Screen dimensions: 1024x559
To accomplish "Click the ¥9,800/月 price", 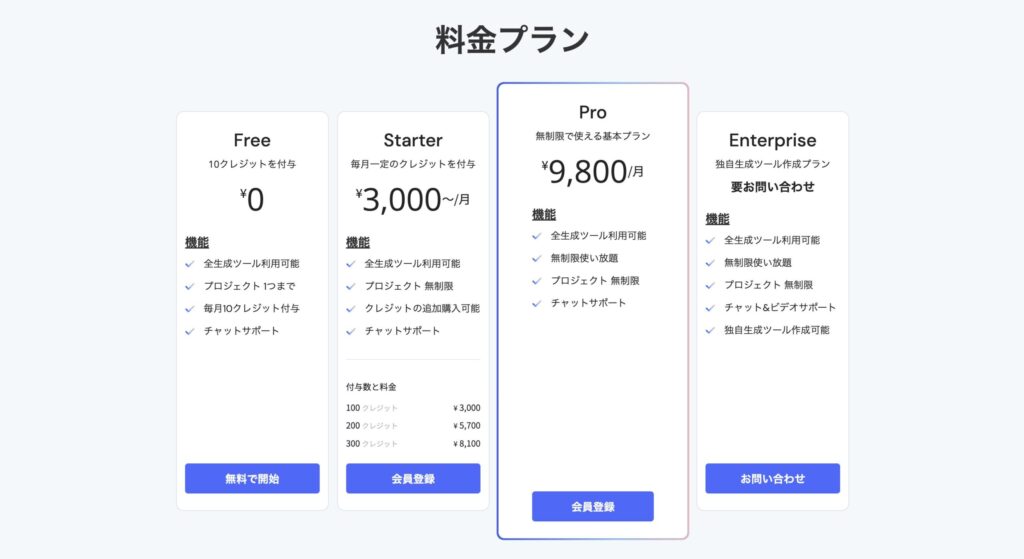I will 592,172.
